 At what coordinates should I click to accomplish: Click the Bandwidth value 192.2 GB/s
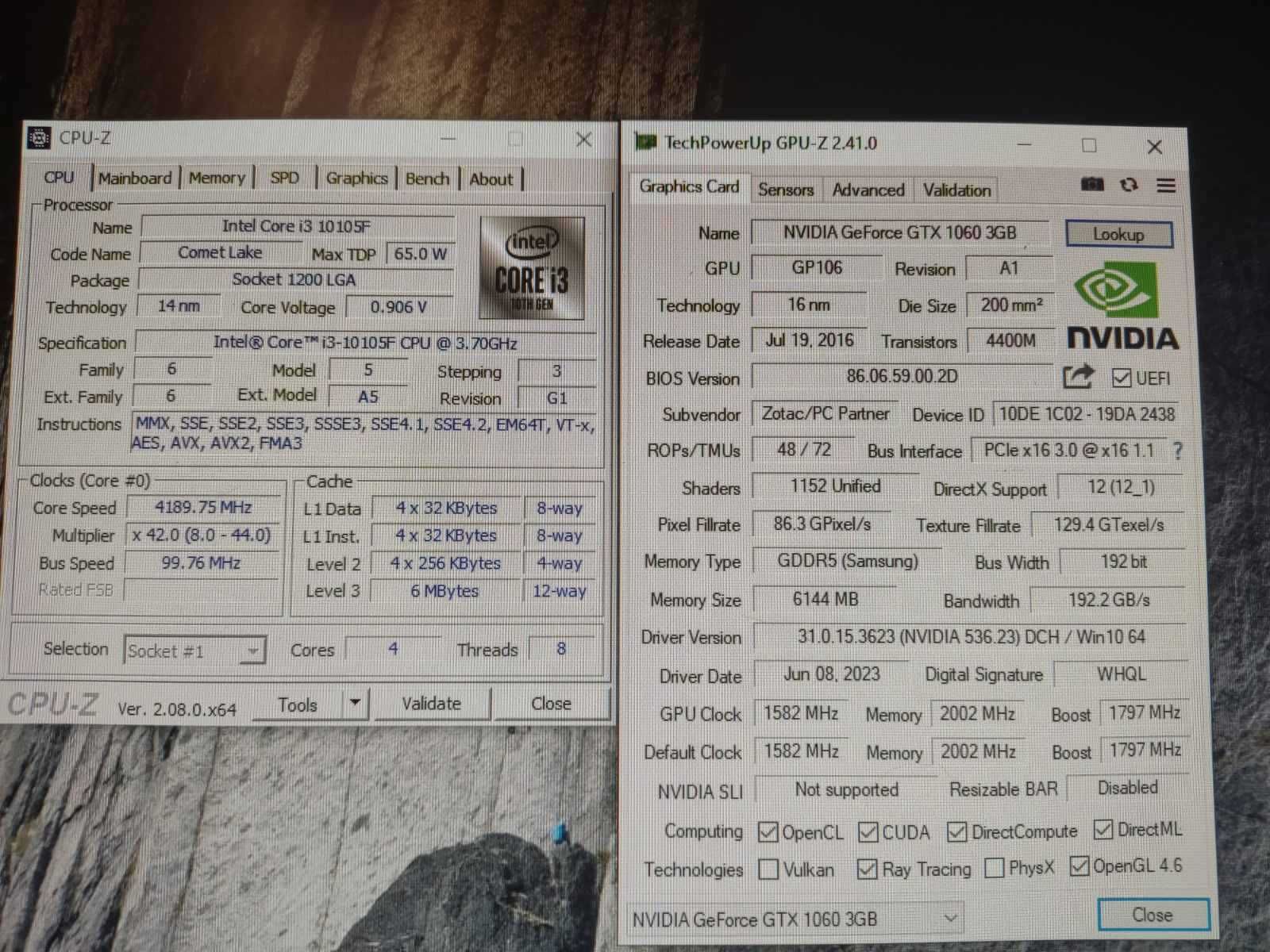1109,600
